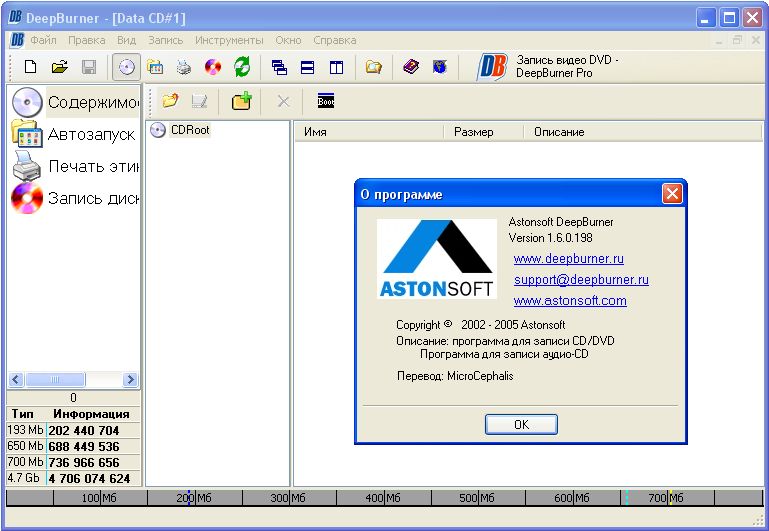The image size is (769, 531).
Task: Select the 650 Mb row in the type table
Action: pyautogui.click(x=74, y=446)
